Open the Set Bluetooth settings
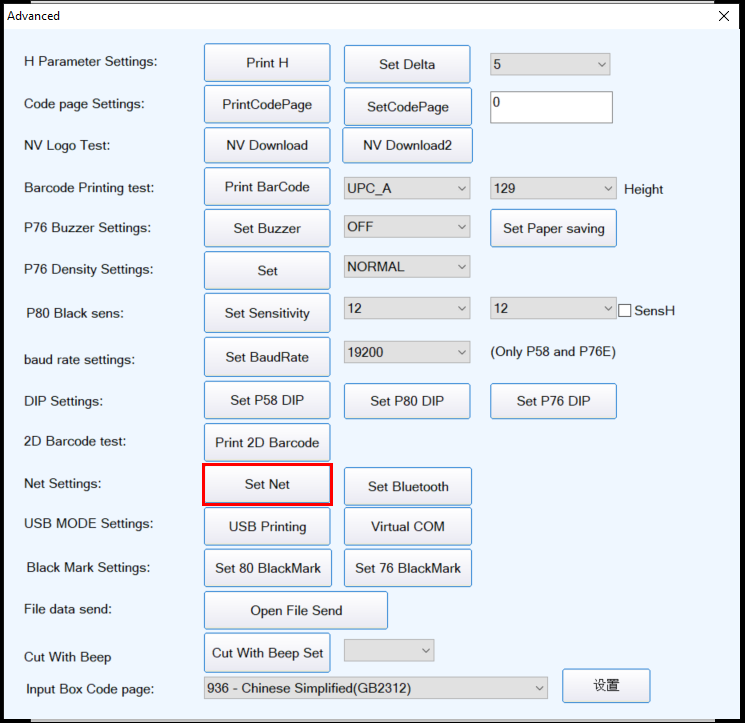 (407, 486)
